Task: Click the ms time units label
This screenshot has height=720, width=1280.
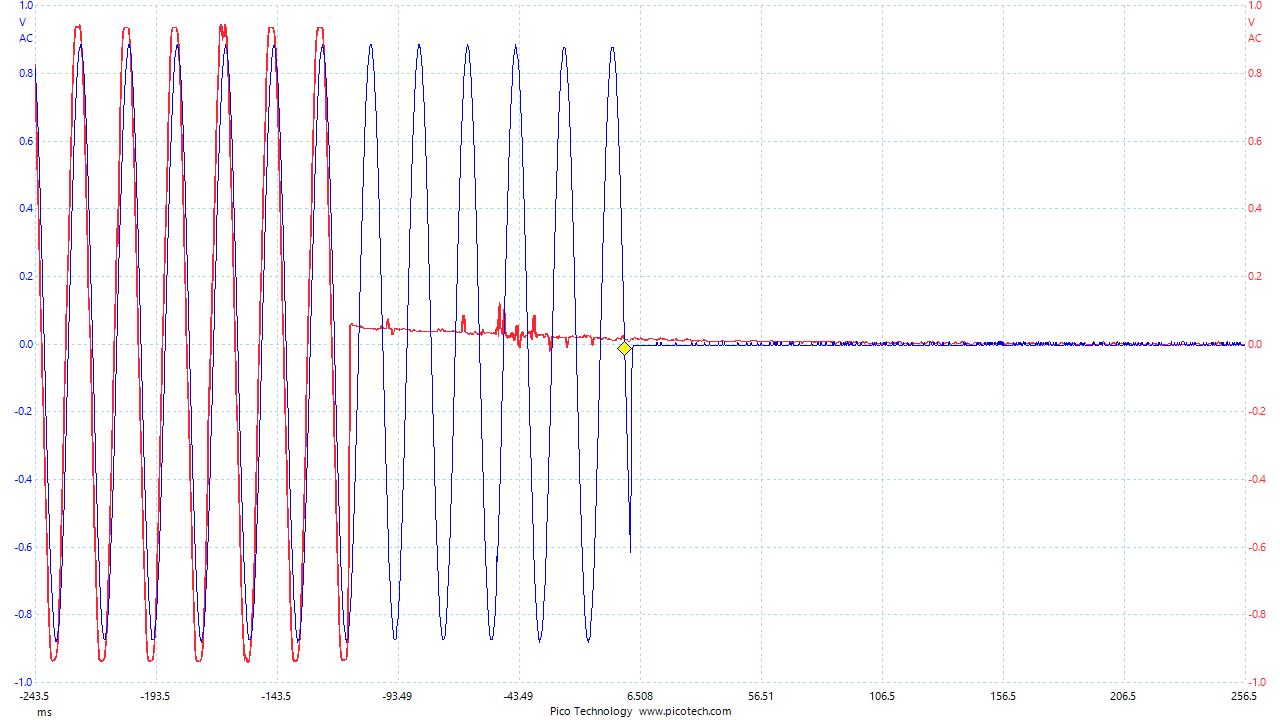Action: (43, 713)
